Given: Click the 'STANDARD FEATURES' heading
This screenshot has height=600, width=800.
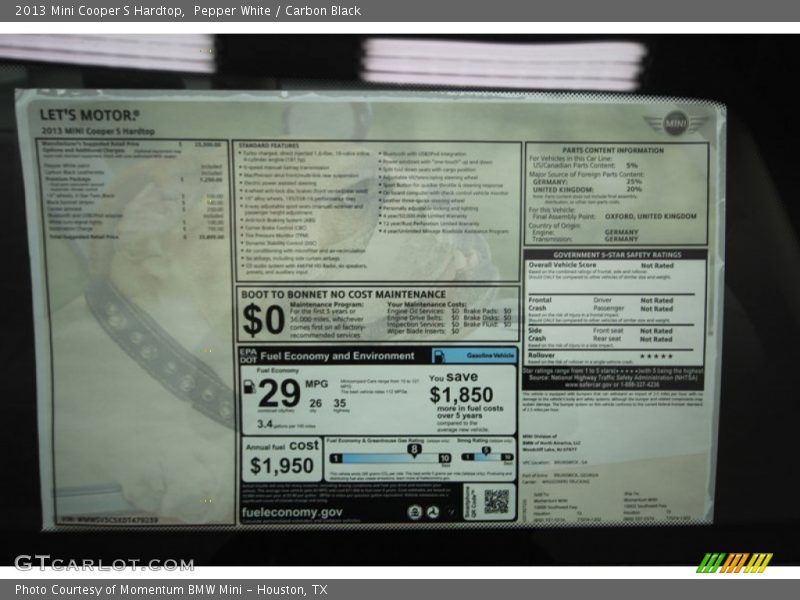Looking at the screenshot, I should (269, 146).
